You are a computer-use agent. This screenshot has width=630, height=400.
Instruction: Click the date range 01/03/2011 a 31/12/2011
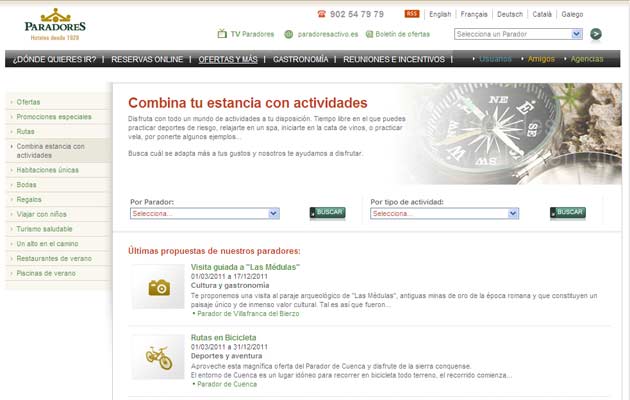tap(229, 347)
